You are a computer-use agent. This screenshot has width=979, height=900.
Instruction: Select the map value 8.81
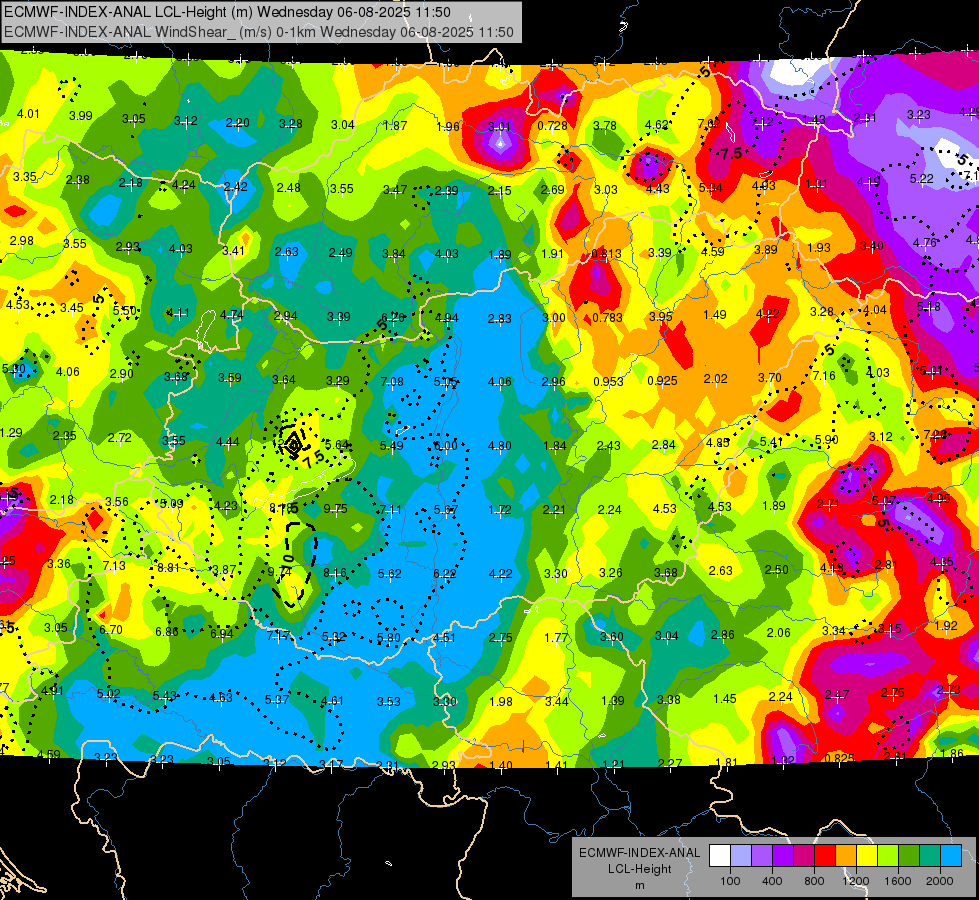[x=169, y=568]
